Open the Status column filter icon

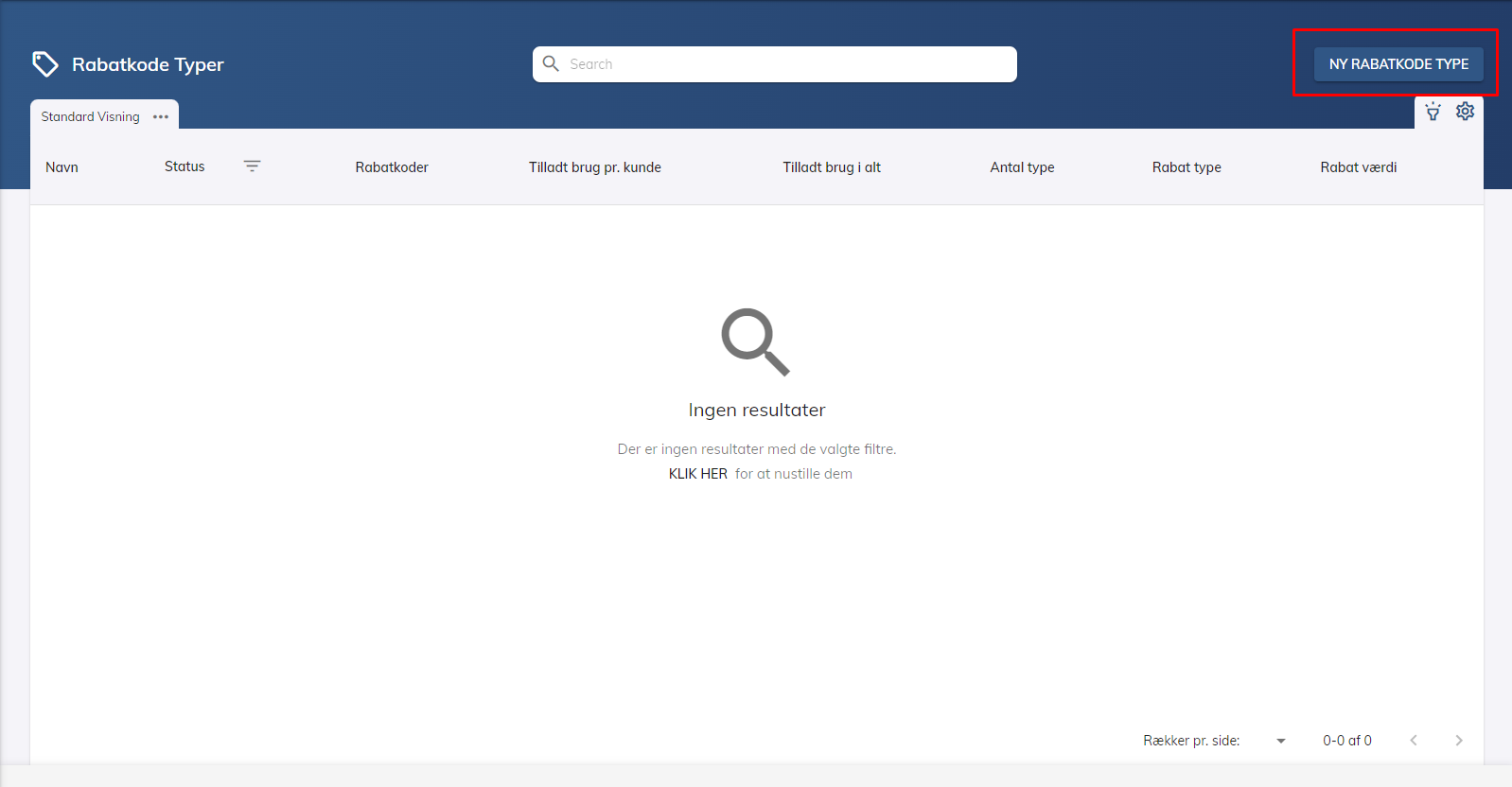[x=252, y=166]
